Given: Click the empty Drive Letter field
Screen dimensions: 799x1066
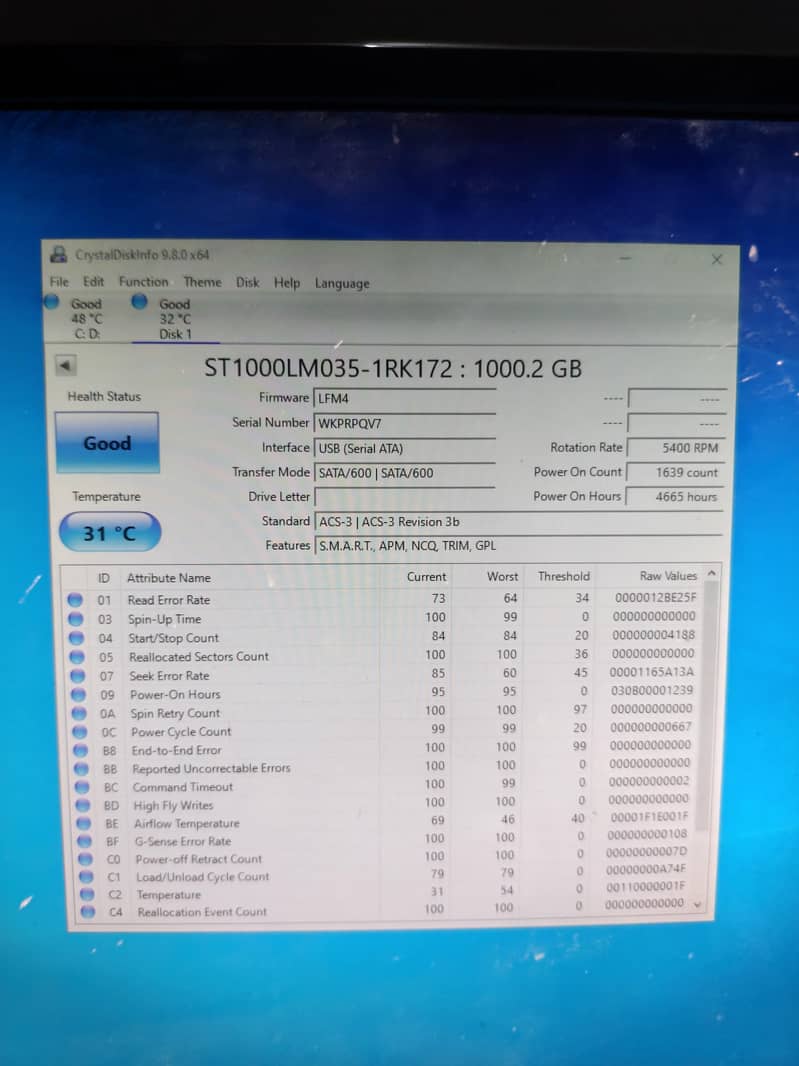Looking at the screenshot, I should 405,497.
